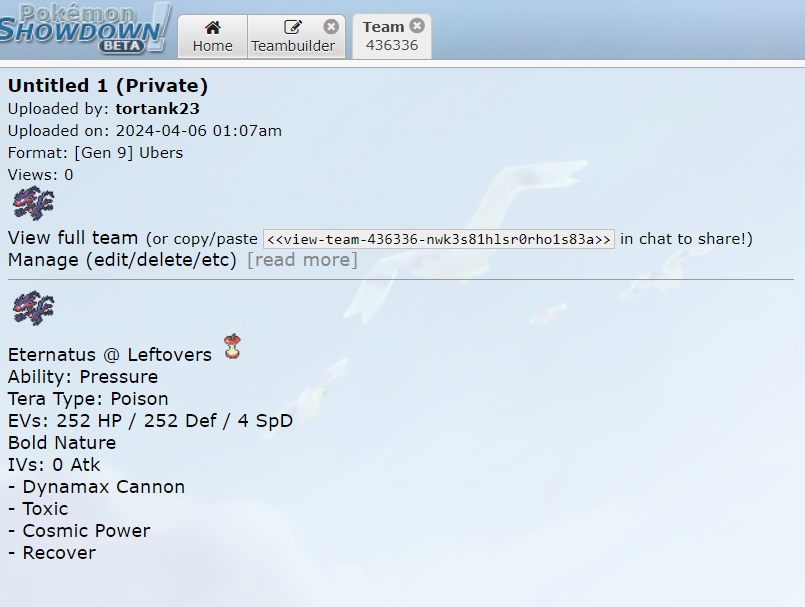Expand the [read more] link
The image size is (805, 607).
pyautogui.click(x=302, y=260)
